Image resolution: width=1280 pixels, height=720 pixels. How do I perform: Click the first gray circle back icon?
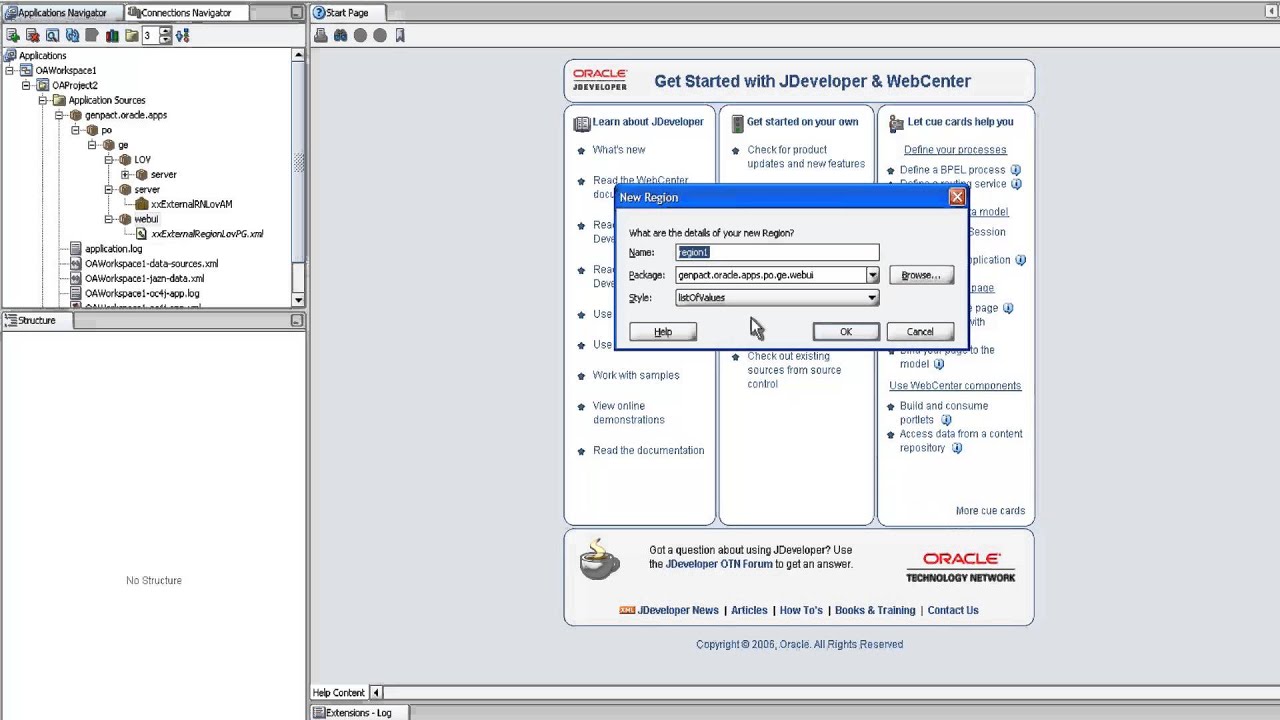click(x=360, y=35)
